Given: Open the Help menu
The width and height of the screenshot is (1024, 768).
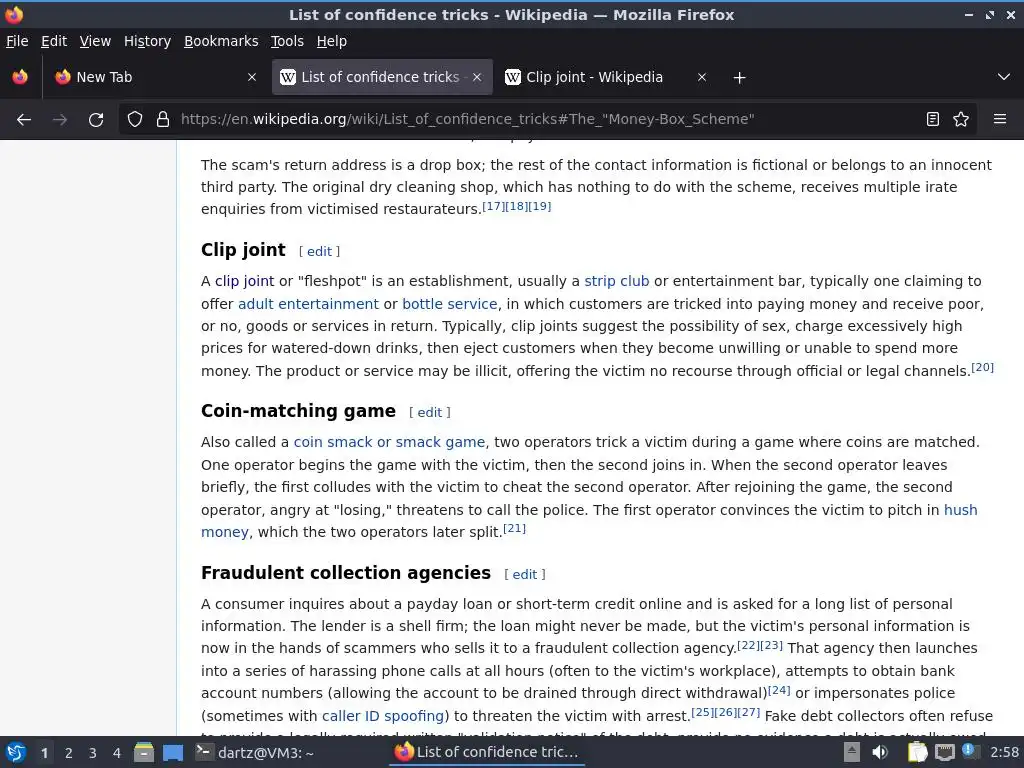Looking at the screenshot, I should (x=332, y=41).
